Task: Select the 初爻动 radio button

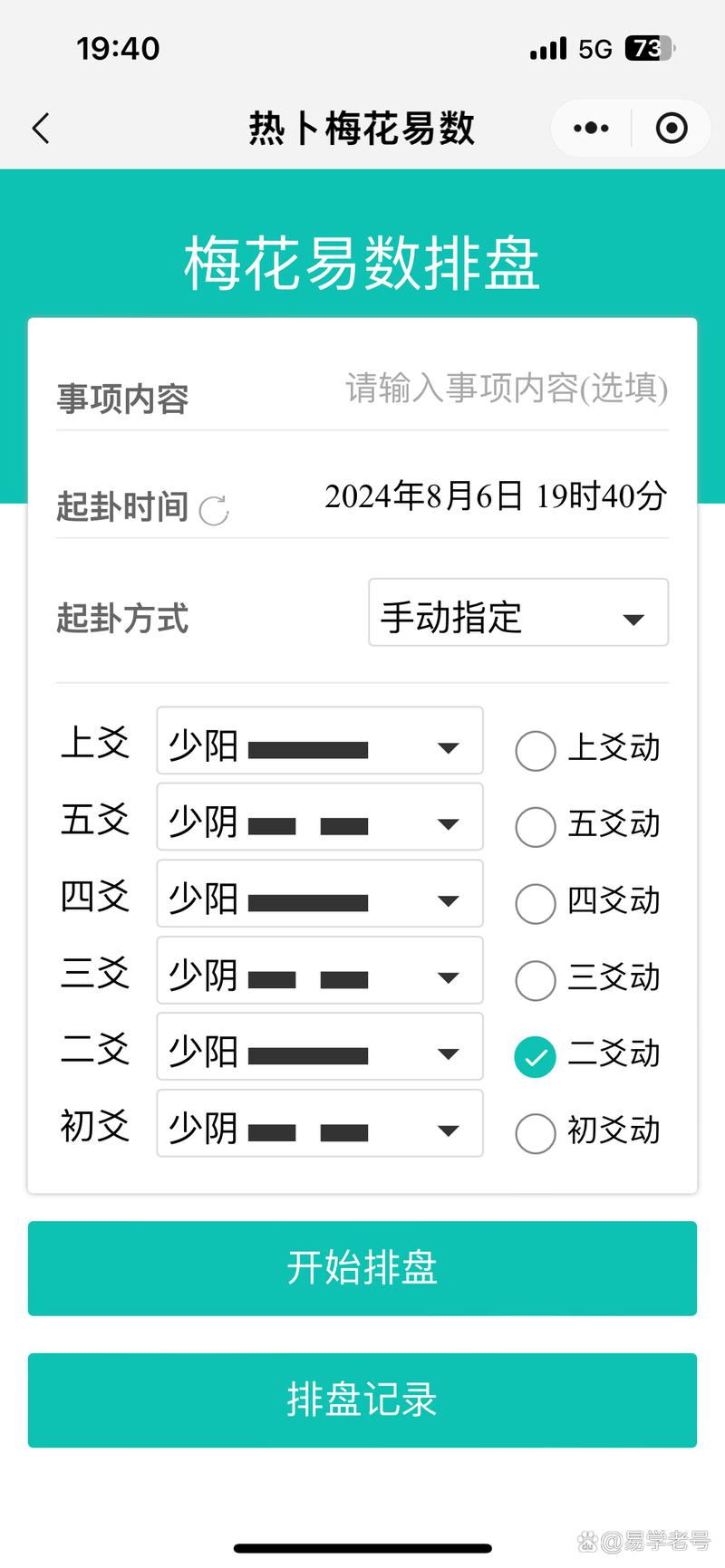Action: (x=535, y=1133)
